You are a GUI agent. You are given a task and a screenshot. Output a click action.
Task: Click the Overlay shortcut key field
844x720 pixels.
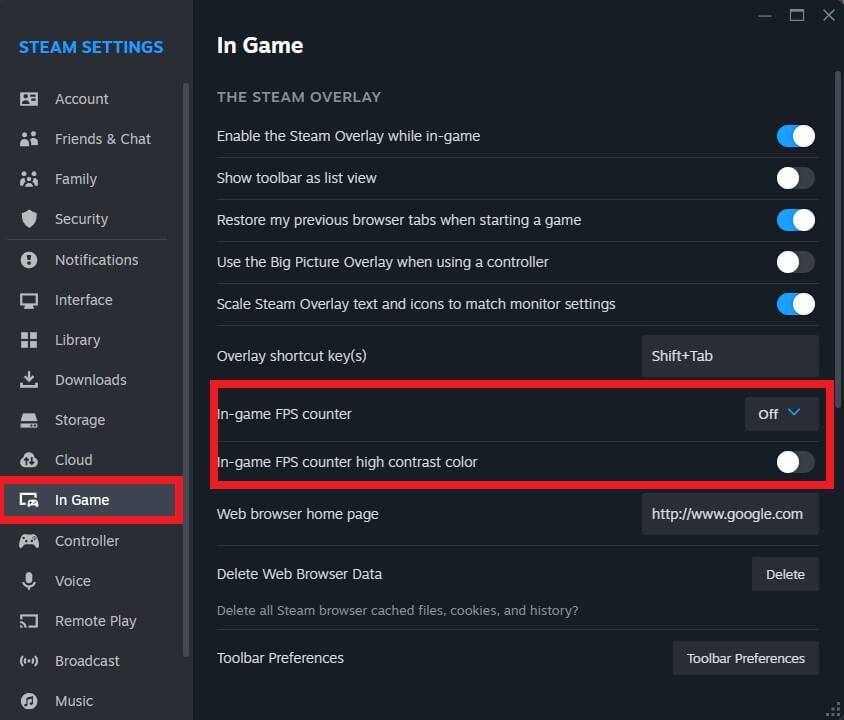pyautogui.click(x=730, y=356)
